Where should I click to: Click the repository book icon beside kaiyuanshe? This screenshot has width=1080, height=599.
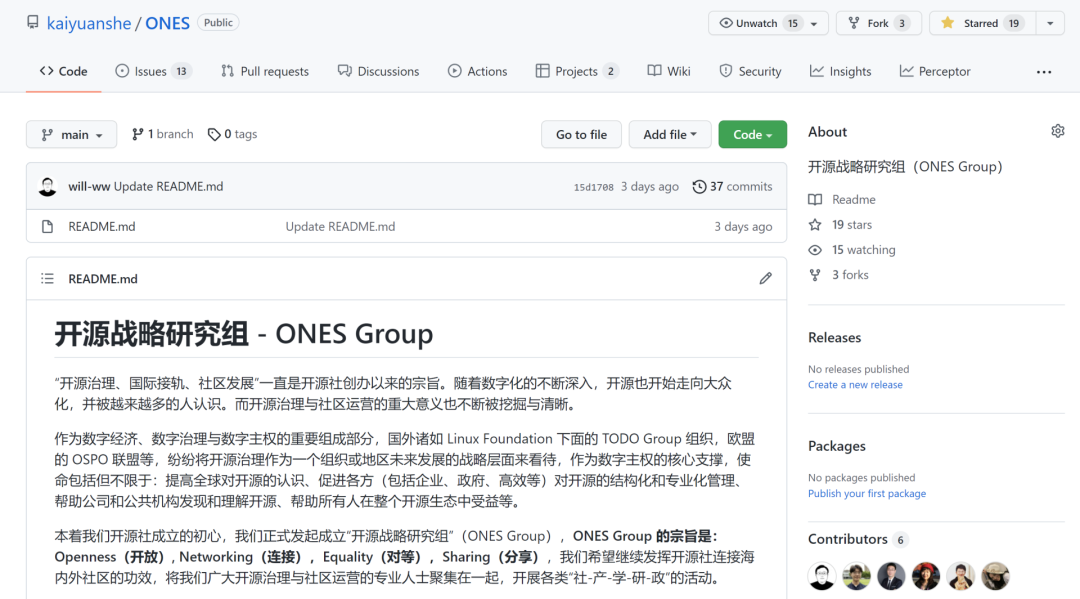[x=32, y=23]
